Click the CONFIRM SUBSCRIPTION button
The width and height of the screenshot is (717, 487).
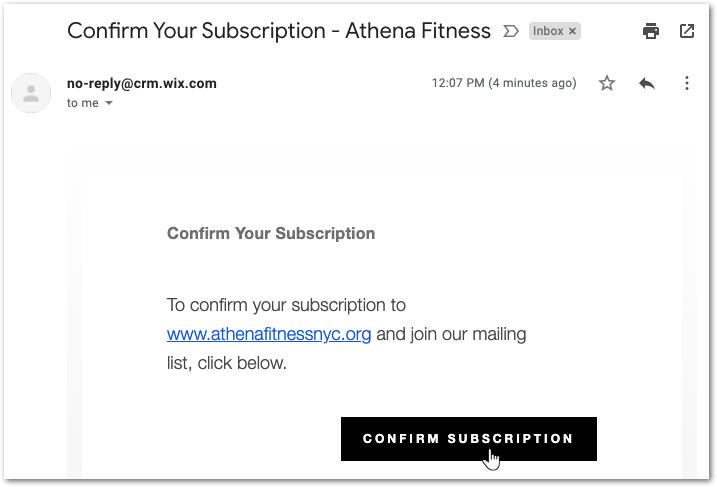(469, 439)
